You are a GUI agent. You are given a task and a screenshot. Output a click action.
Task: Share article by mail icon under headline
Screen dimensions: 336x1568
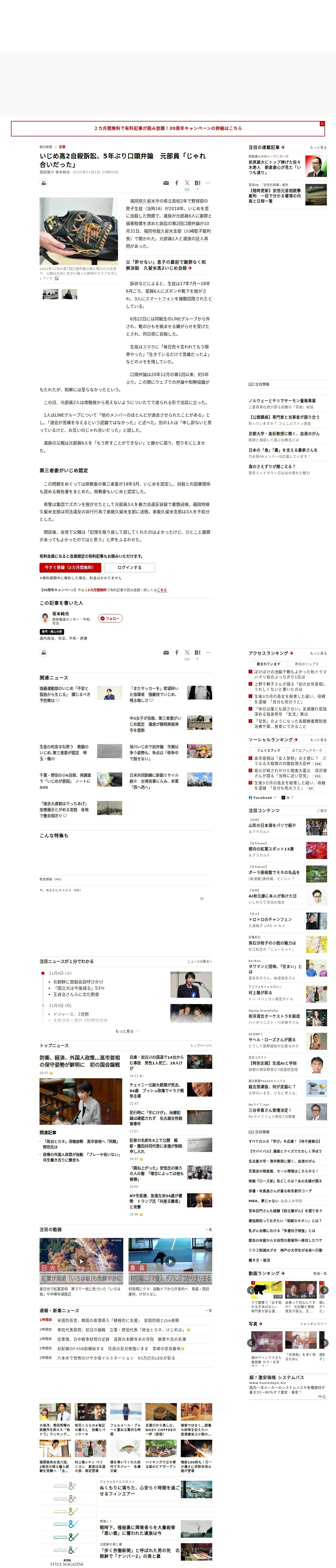click(x=166, y=183)
